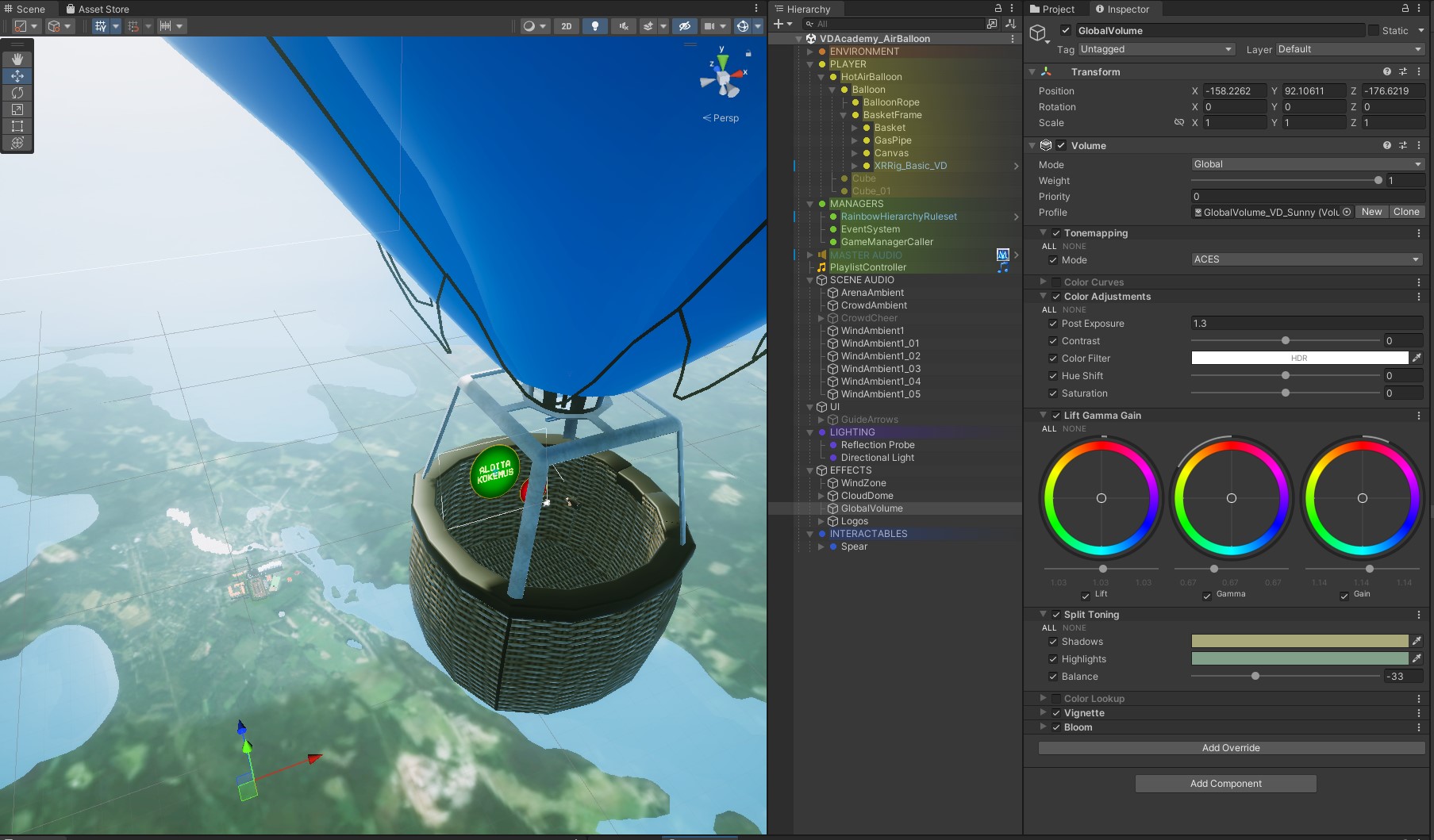Viewport: 1434px width, 840px height.
Task: Toggle 2D view mode in Scene
Action: (566, 26)
